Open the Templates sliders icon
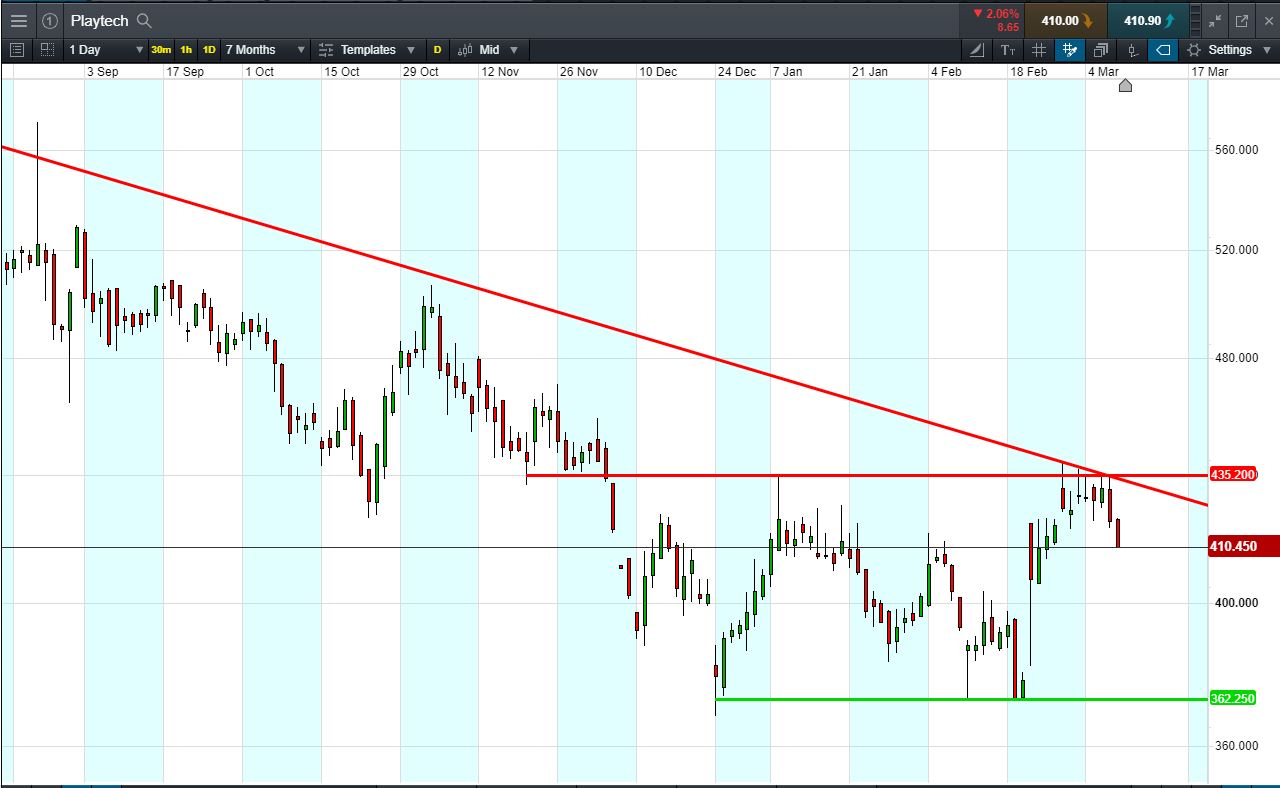1280x788 pixels. click(x=326, y=49)
